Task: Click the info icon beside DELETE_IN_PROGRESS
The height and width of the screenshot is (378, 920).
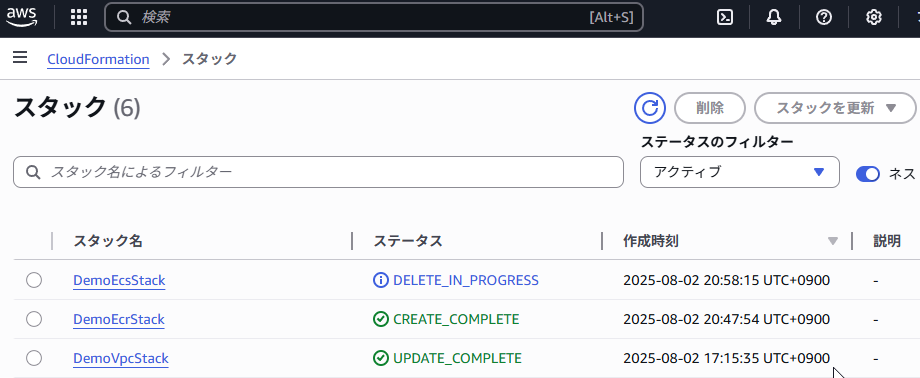Action: click(380, 281)
